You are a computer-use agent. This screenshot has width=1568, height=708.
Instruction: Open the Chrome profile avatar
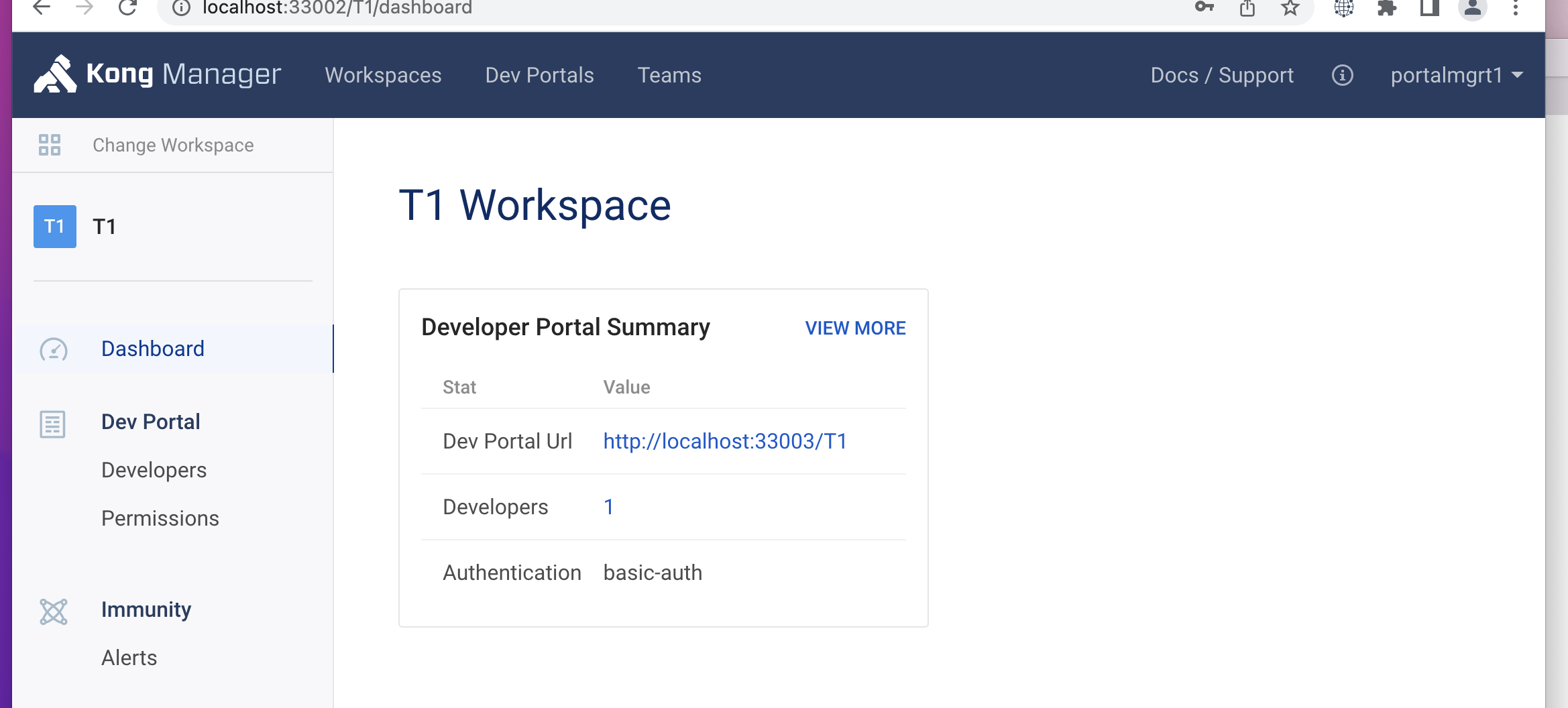point(1473,8)
